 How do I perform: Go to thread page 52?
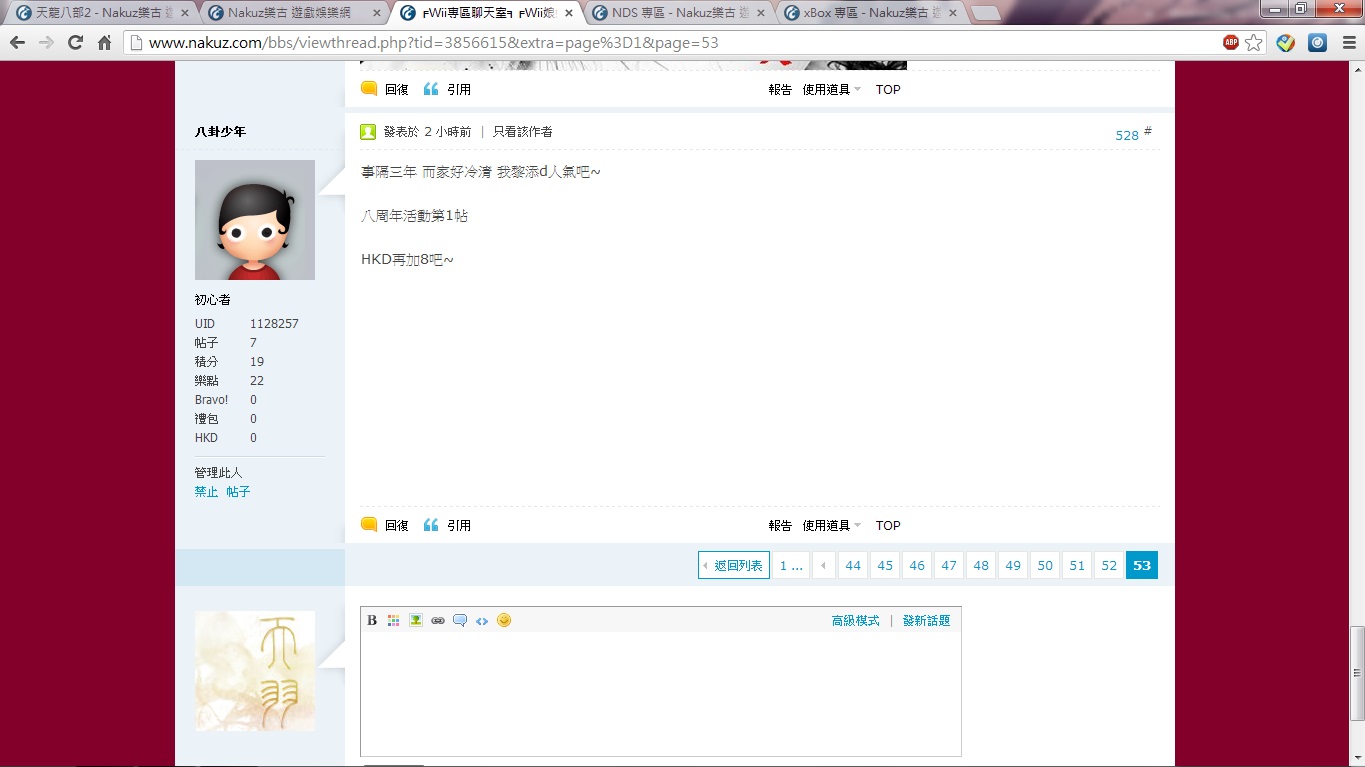pos(1109,565)
